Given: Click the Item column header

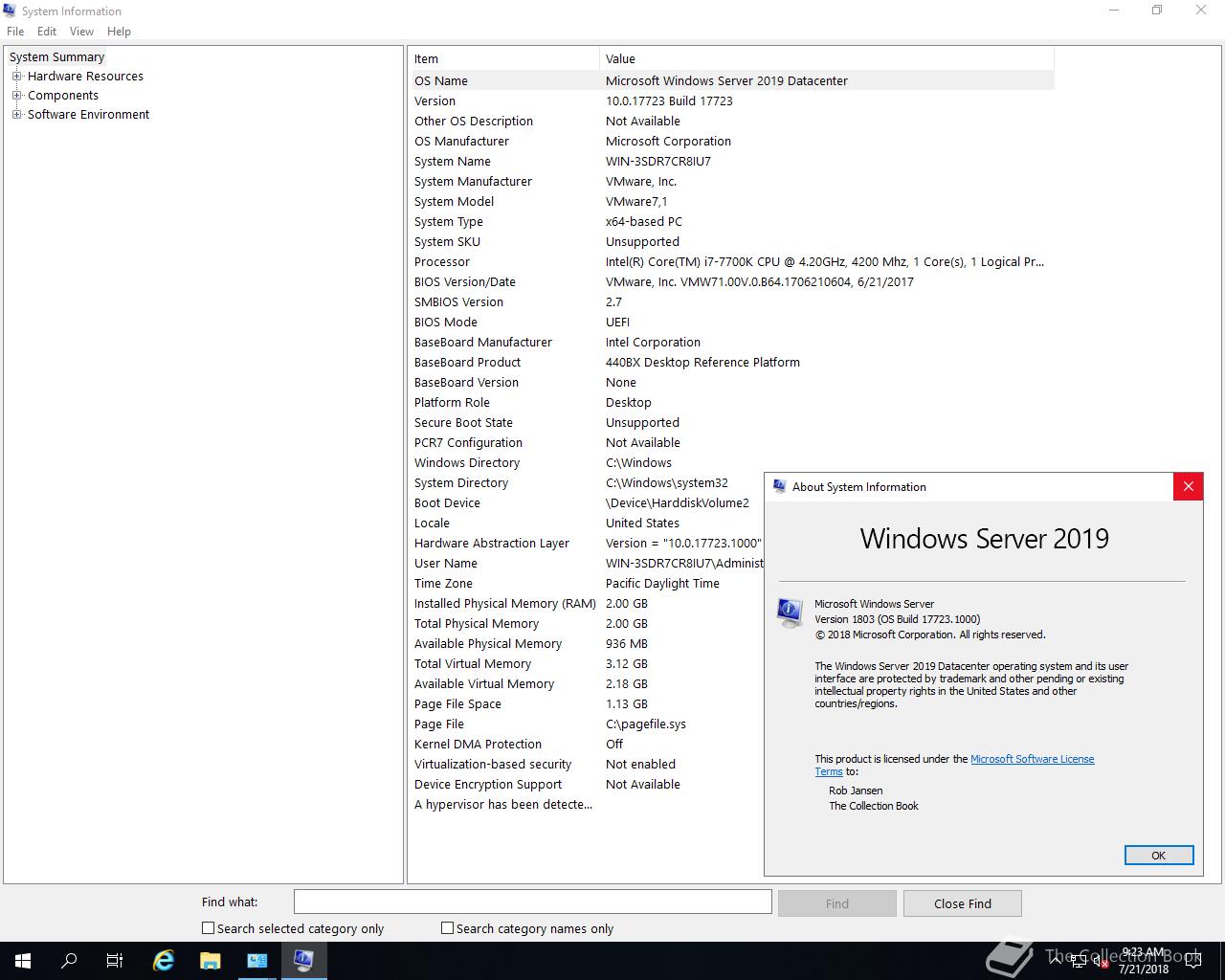Looking at the screenshot, I should point(504,58).
